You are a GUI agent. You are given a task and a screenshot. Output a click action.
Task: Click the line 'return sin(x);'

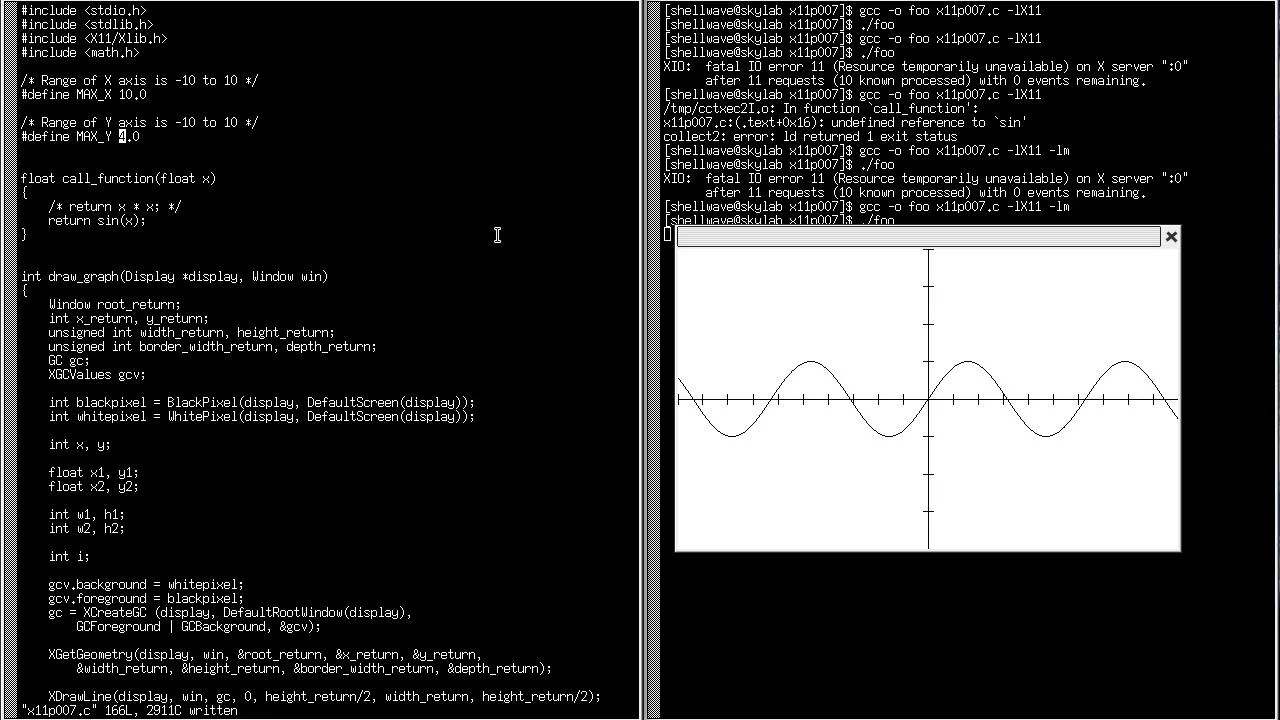(97, 221)
